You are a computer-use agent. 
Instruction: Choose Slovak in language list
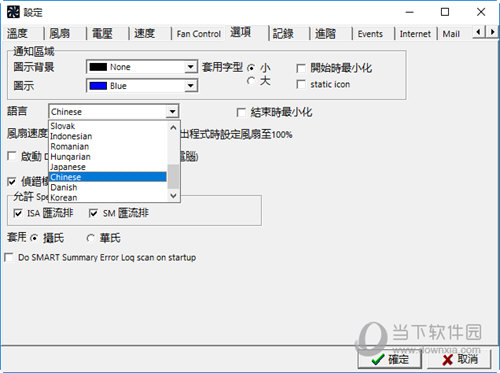click(x=108, y=126)
